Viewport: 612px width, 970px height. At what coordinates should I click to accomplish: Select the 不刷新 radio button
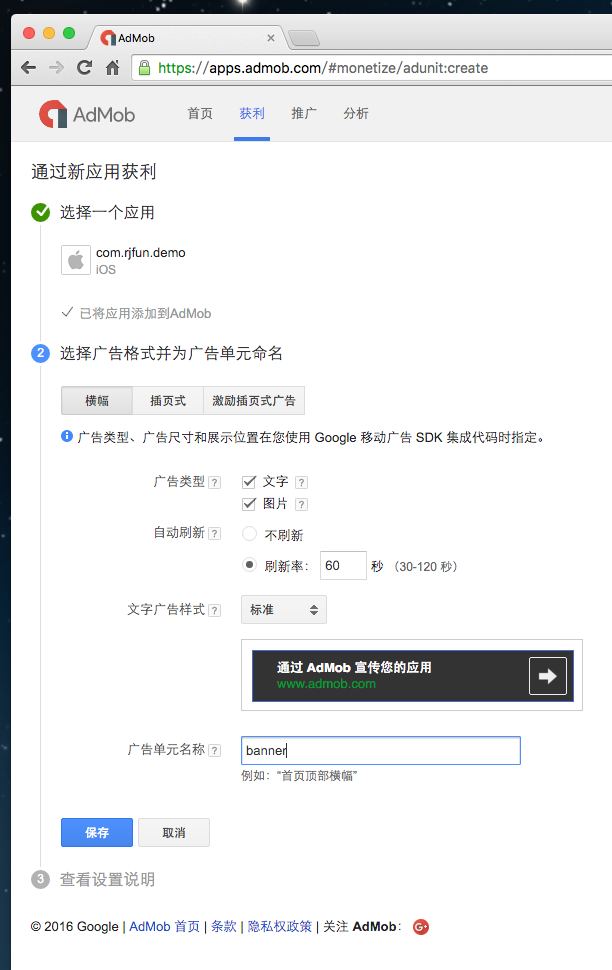pyautogui.click(x=249, y=534)
